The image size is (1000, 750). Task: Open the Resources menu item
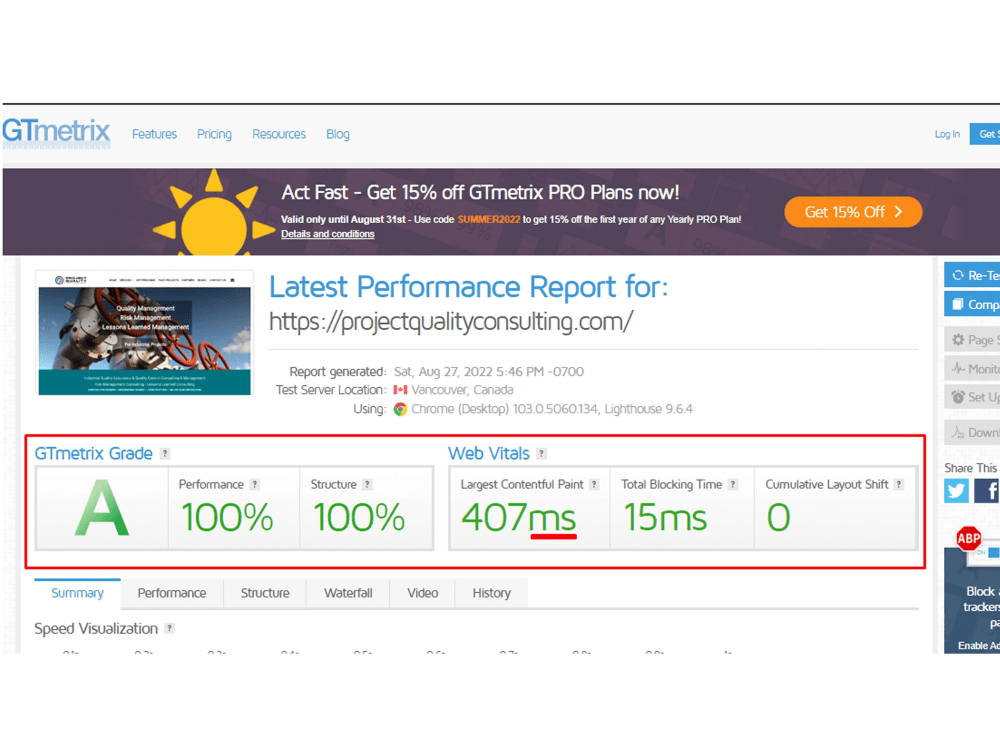point(279,134)
